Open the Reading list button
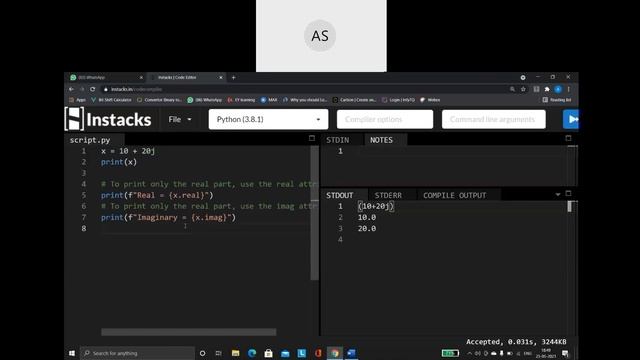The image size is (640, 360). click(x=557, y=100)
